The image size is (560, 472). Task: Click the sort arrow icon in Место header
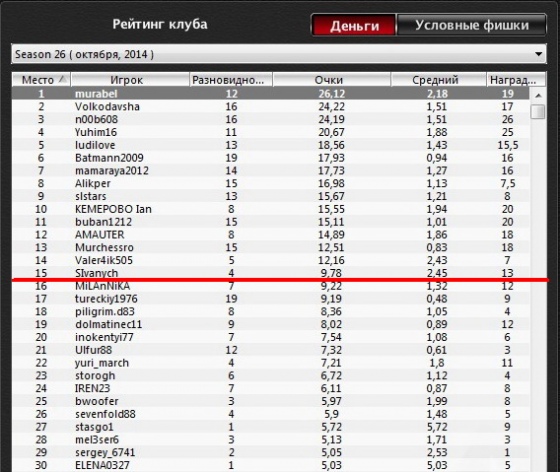[x=62, y=79]
